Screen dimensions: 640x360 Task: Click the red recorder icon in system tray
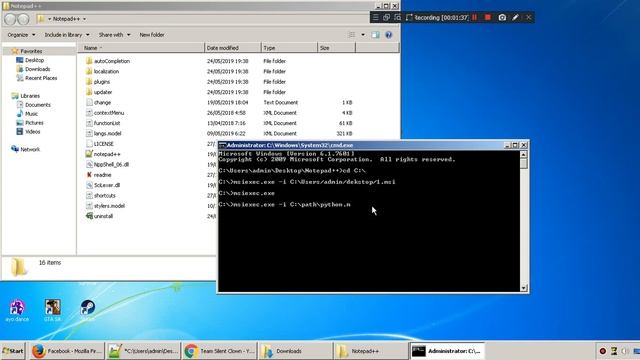(x=602, y=351)
